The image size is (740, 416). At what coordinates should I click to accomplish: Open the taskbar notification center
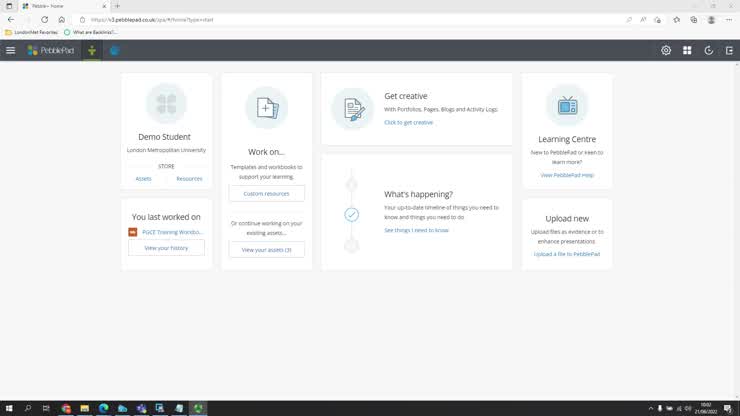[728, 408]
